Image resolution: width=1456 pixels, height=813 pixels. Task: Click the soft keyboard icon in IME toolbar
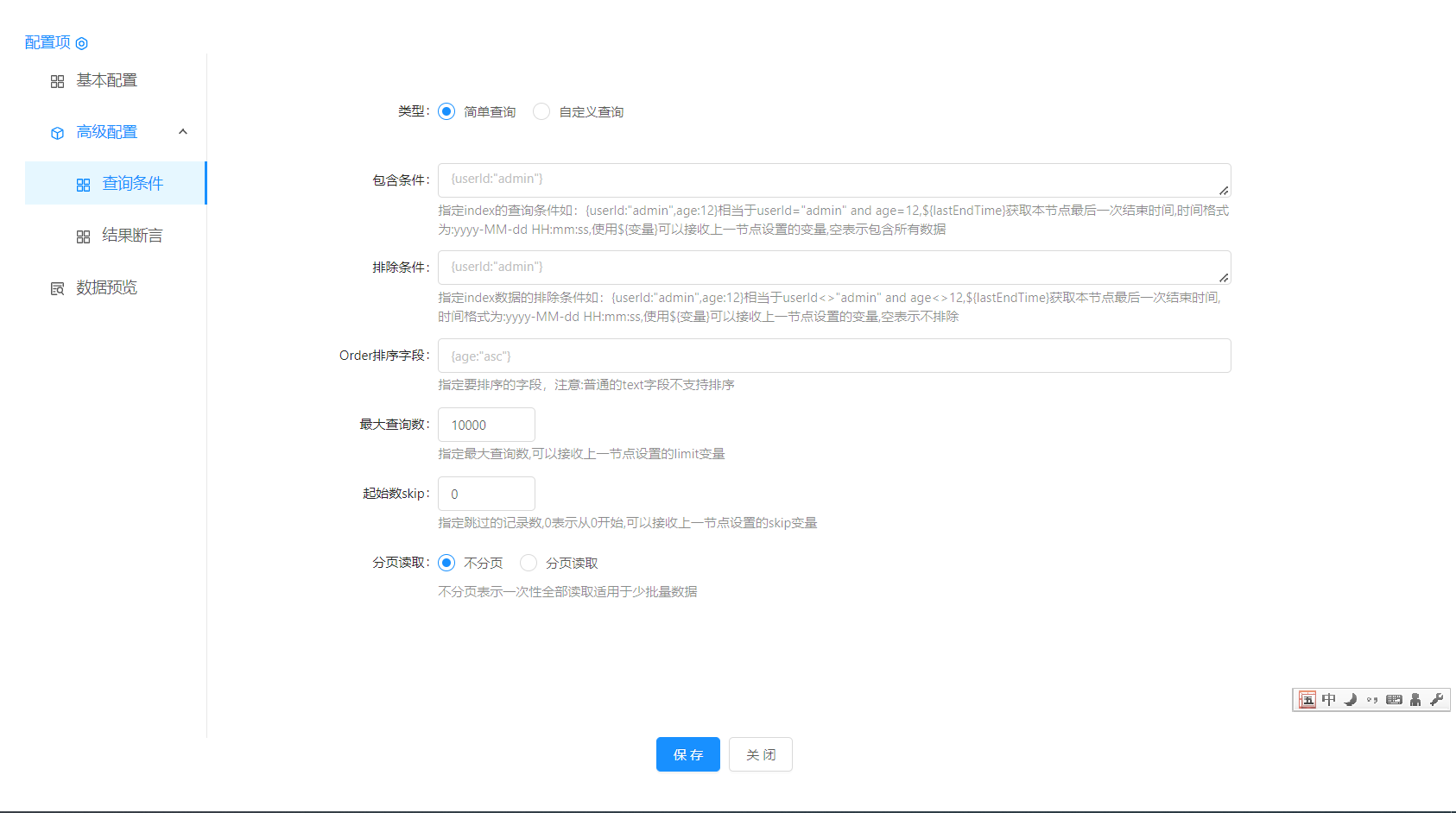coord(1394,700)
